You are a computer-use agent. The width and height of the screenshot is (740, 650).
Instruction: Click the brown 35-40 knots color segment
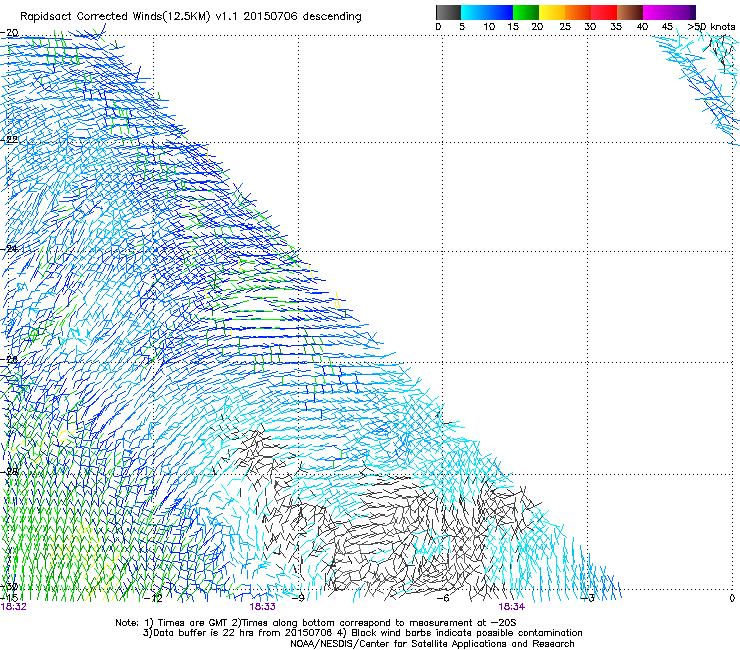pos(630,12)
